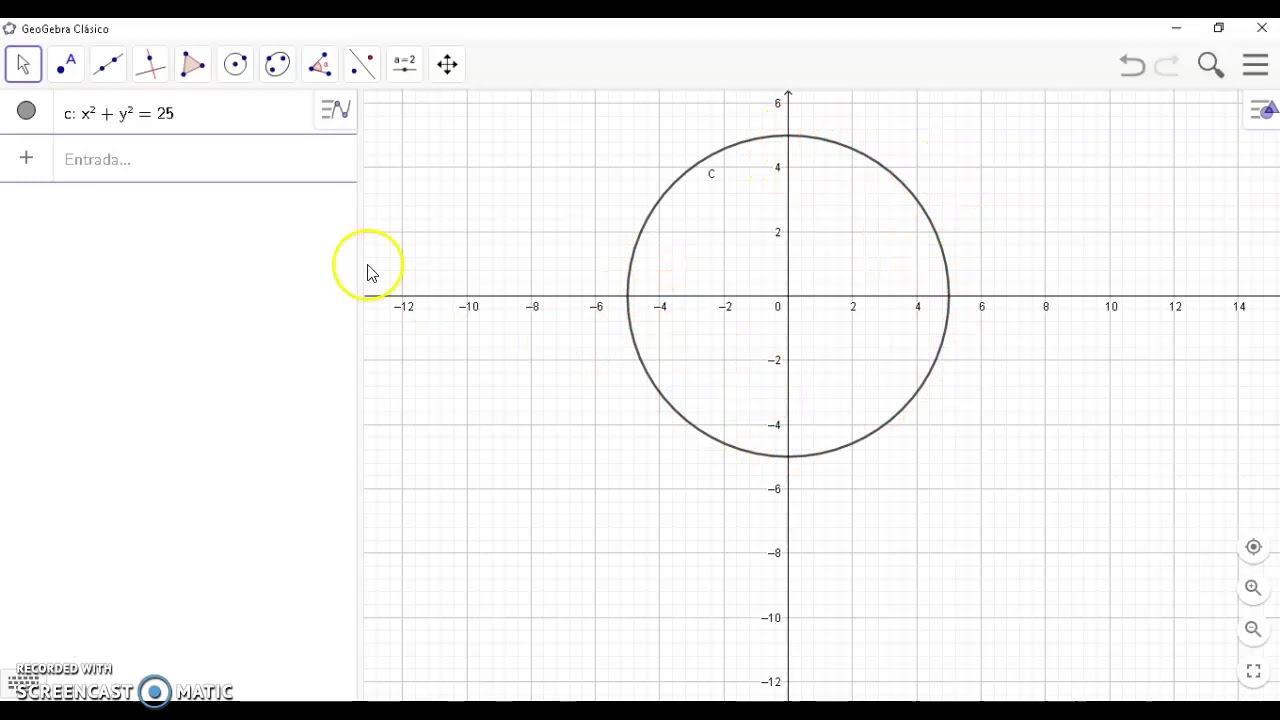Viewport: 1280px width, 720px height.
Task: Open the algebra style bar toggle
Action: point(336,109)
